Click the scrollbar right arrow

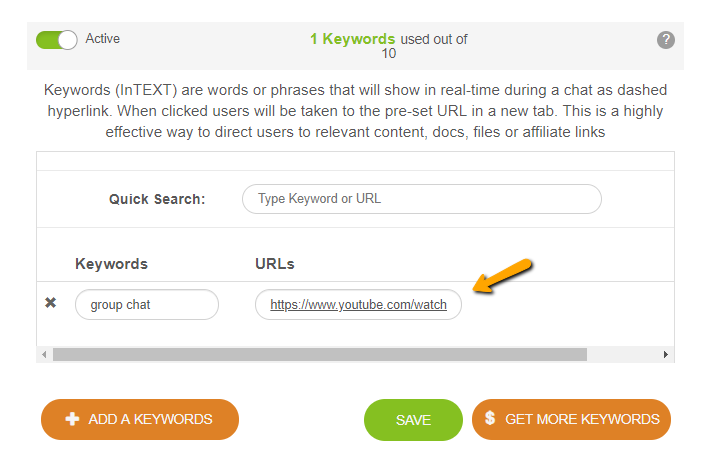pyautogui.click(x=666, y=355)
